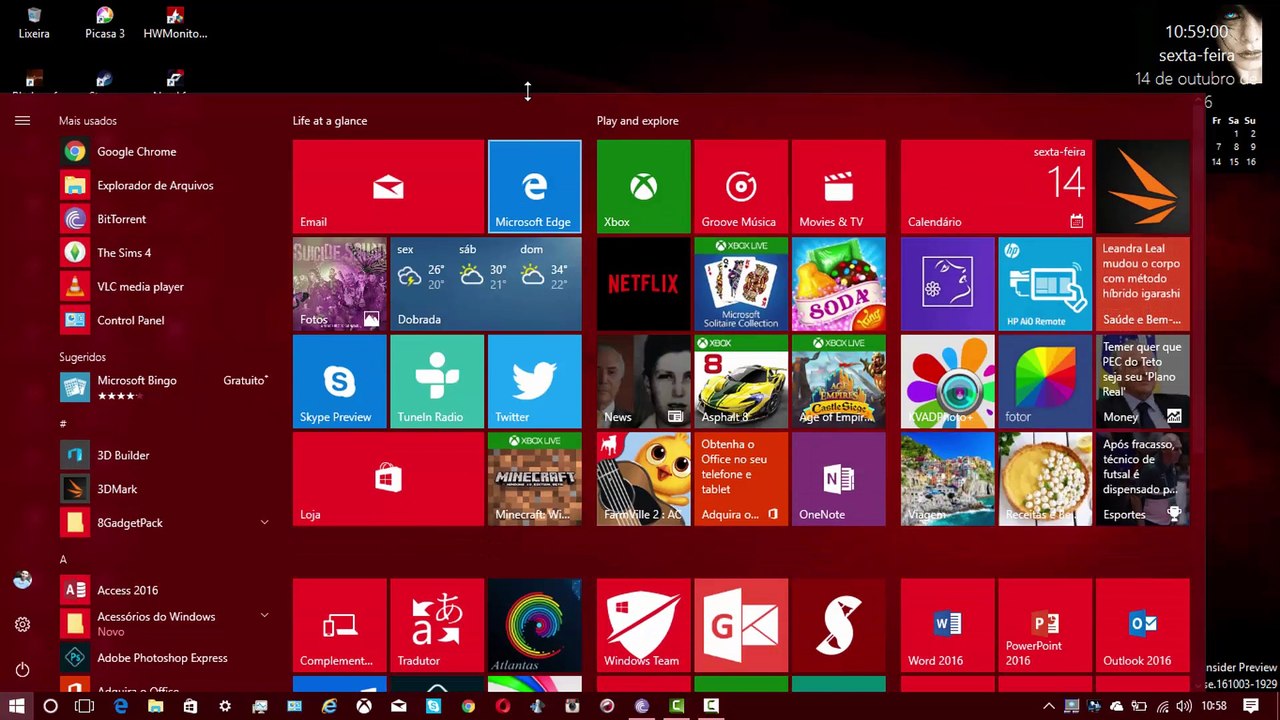Image resolution: width=1280 pixels, height=720 pixels.
Task: Click the Power button in Start left rail
Action: click(x=22, y=670)
